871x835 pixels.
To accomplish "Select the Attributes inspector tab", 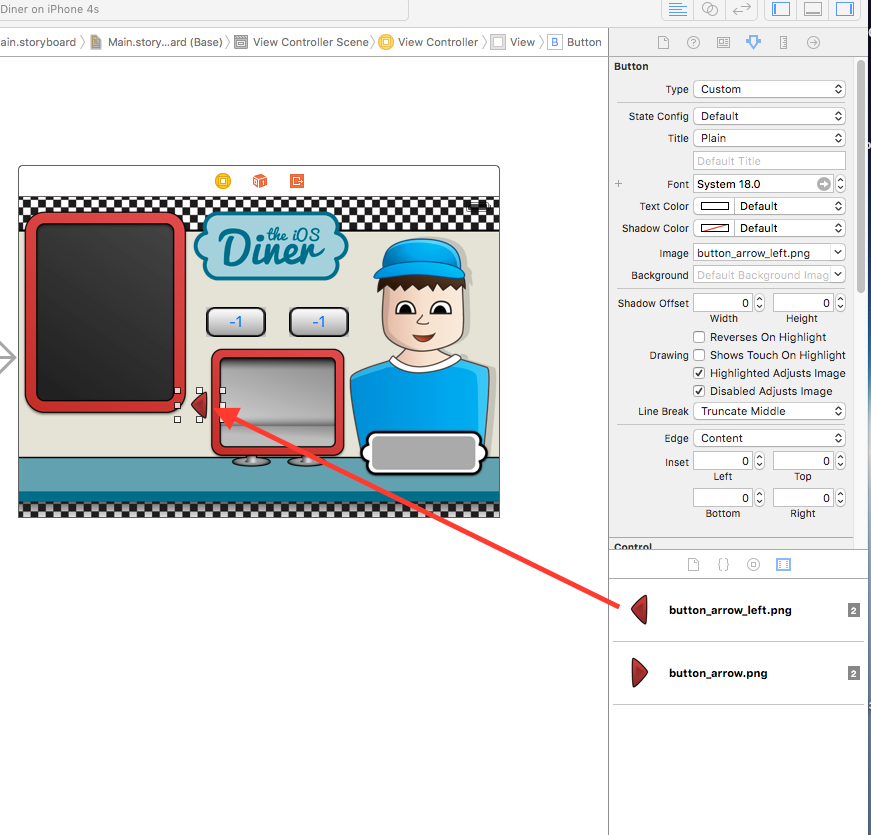I will click(753, 43).
